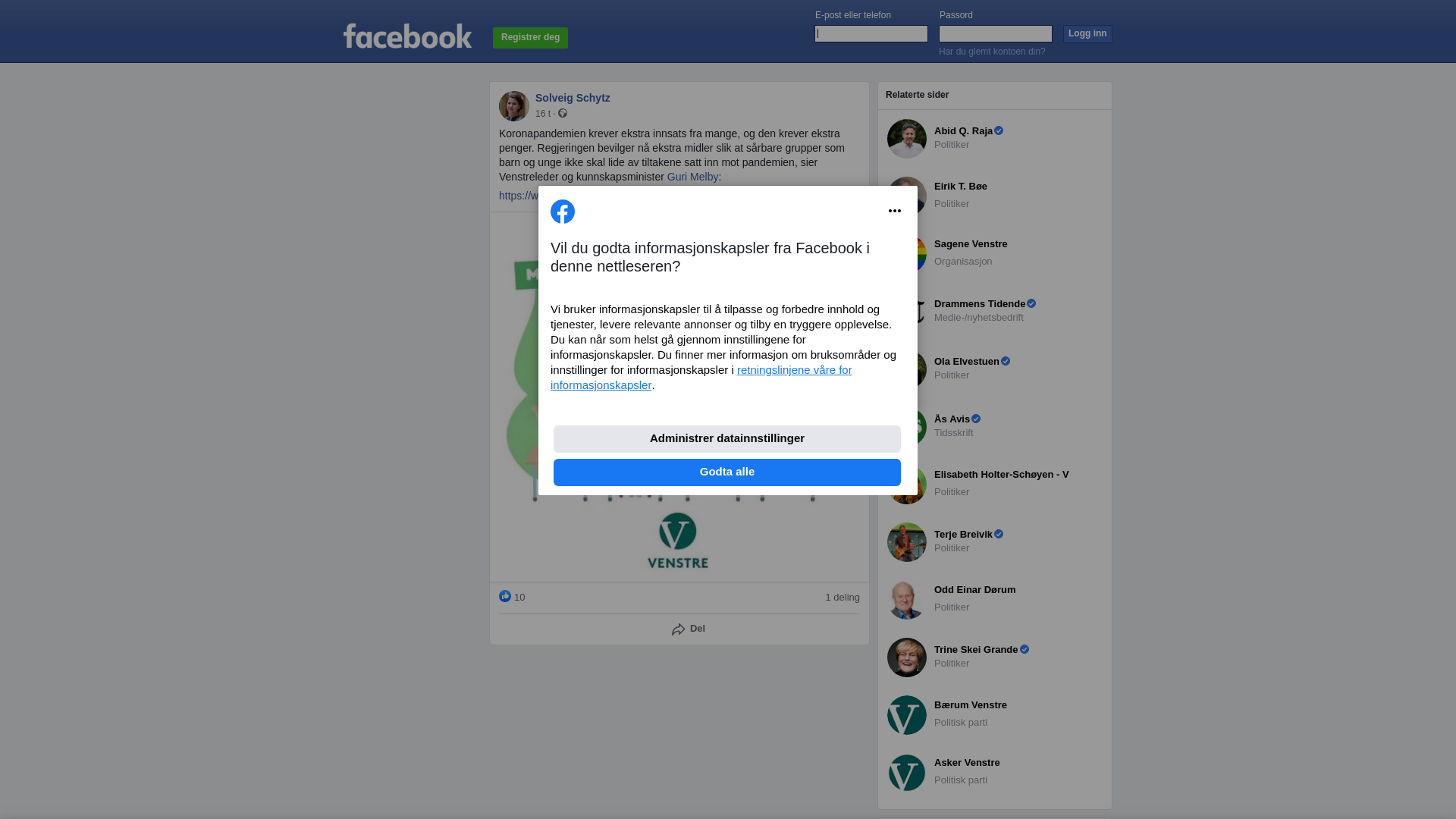This screenshot has height=819, width=1456.
Task: Open the forgotten account link
Action: point(992,52)
